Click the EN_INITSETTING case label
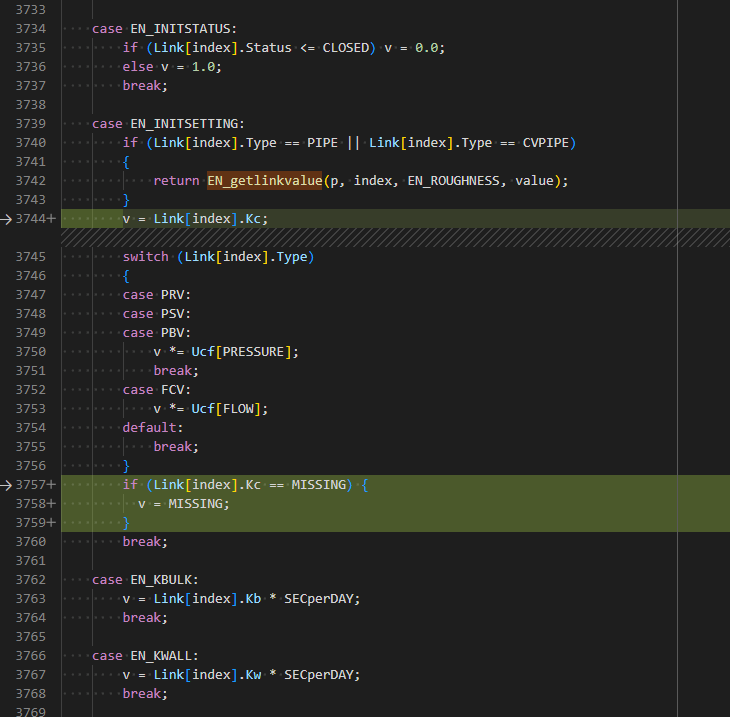Image resolution: width=730 pixels, height=717 pixels. (187, 124)
